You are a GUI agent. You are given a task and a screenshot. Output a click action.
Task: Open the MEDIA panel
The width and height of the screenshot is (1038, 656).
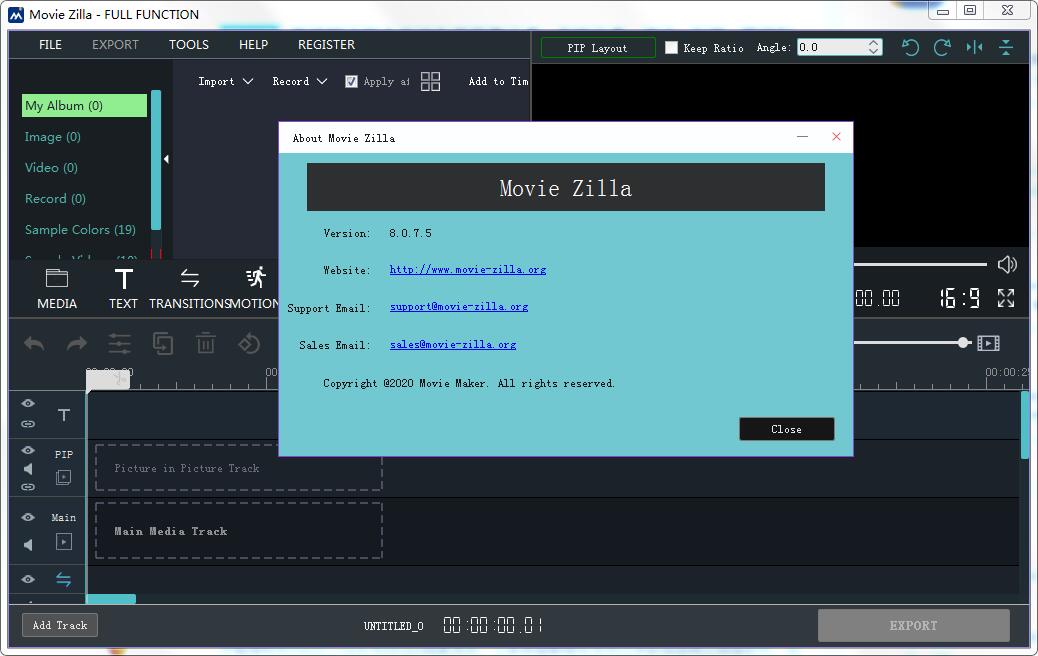(57, 289)
